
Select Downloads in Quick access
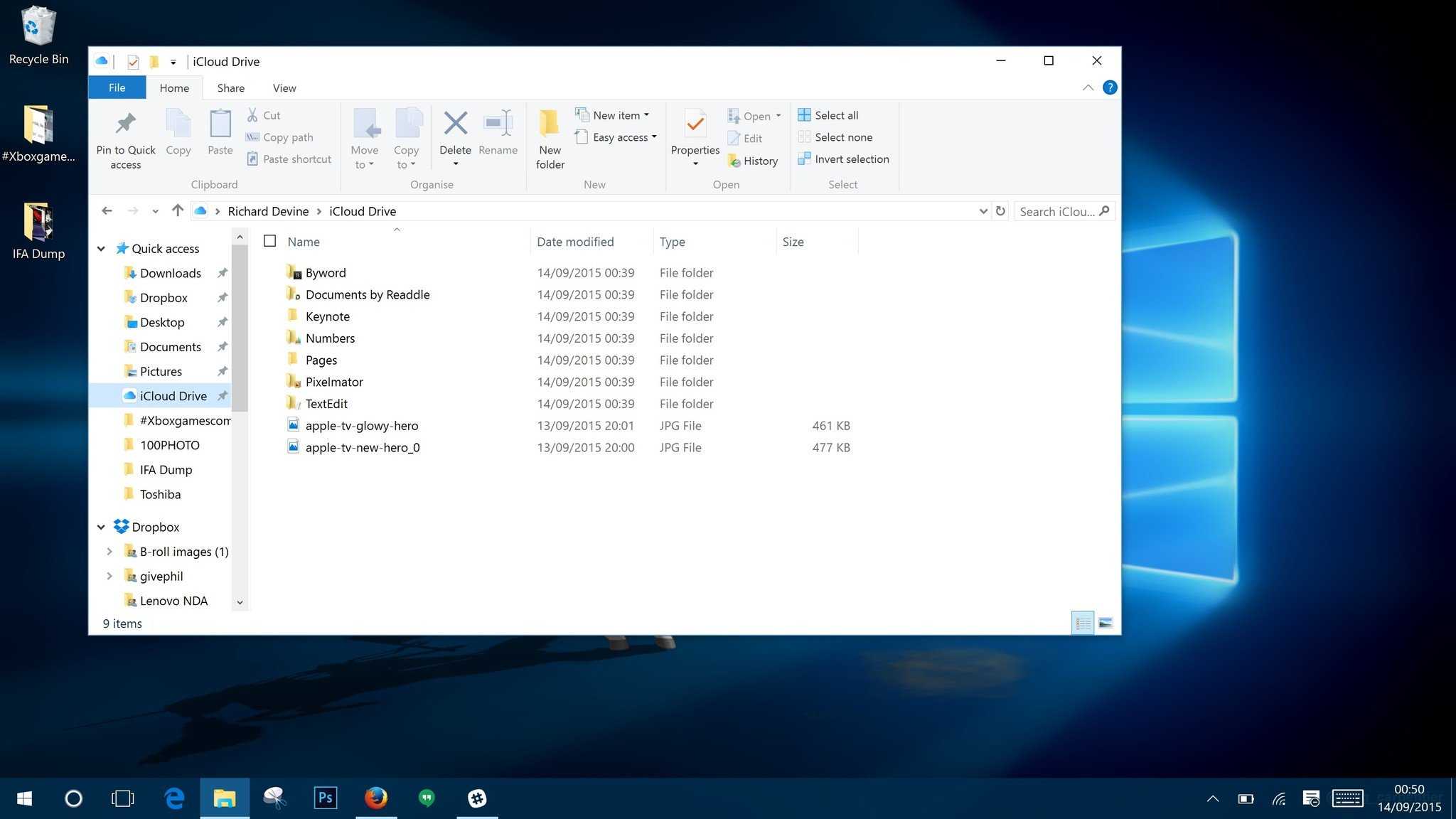pyautogui.click(x=170, y=273)
